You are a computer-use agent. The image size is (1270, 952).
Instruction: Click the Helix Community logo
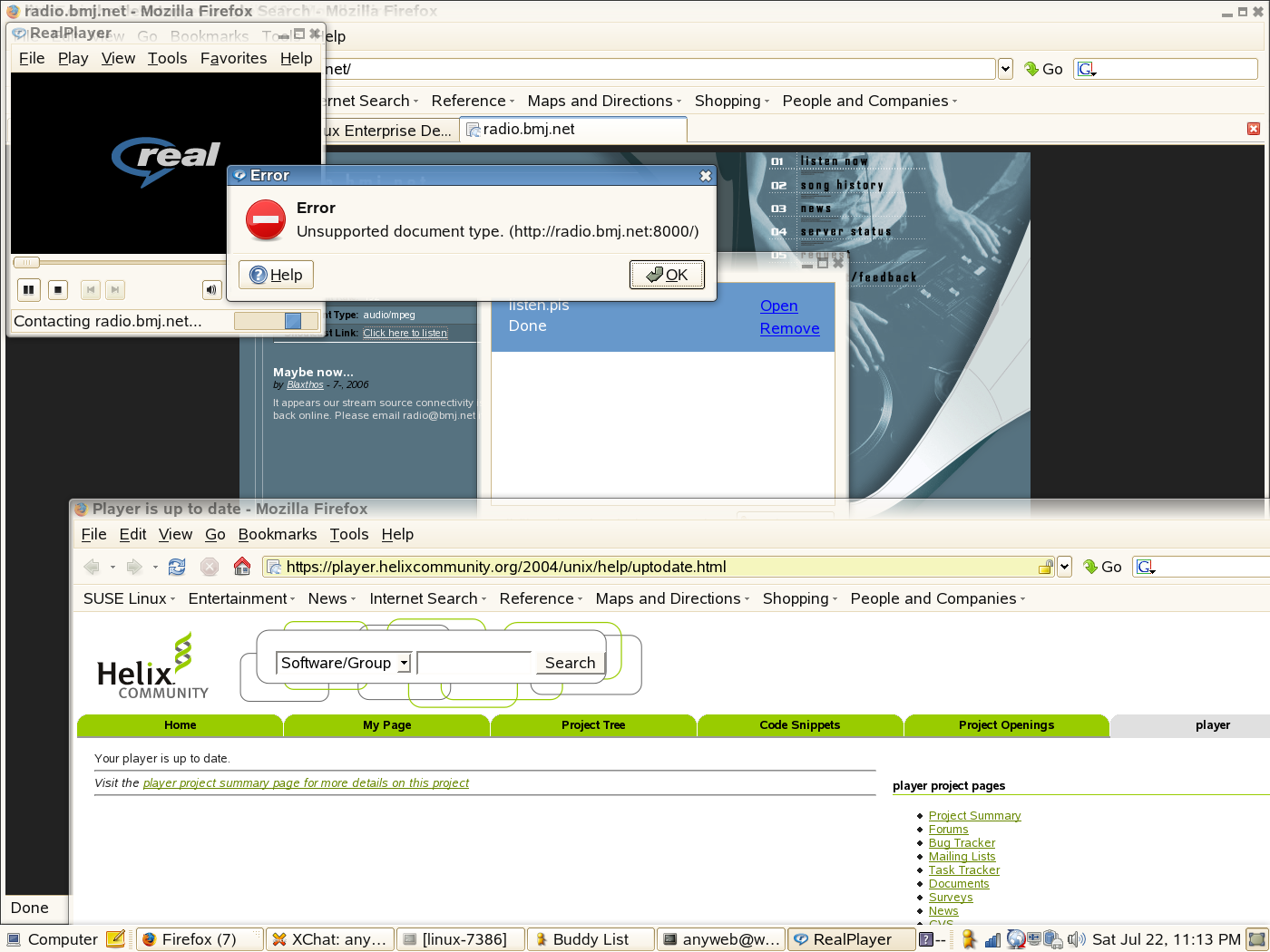(x=152, y=666)
